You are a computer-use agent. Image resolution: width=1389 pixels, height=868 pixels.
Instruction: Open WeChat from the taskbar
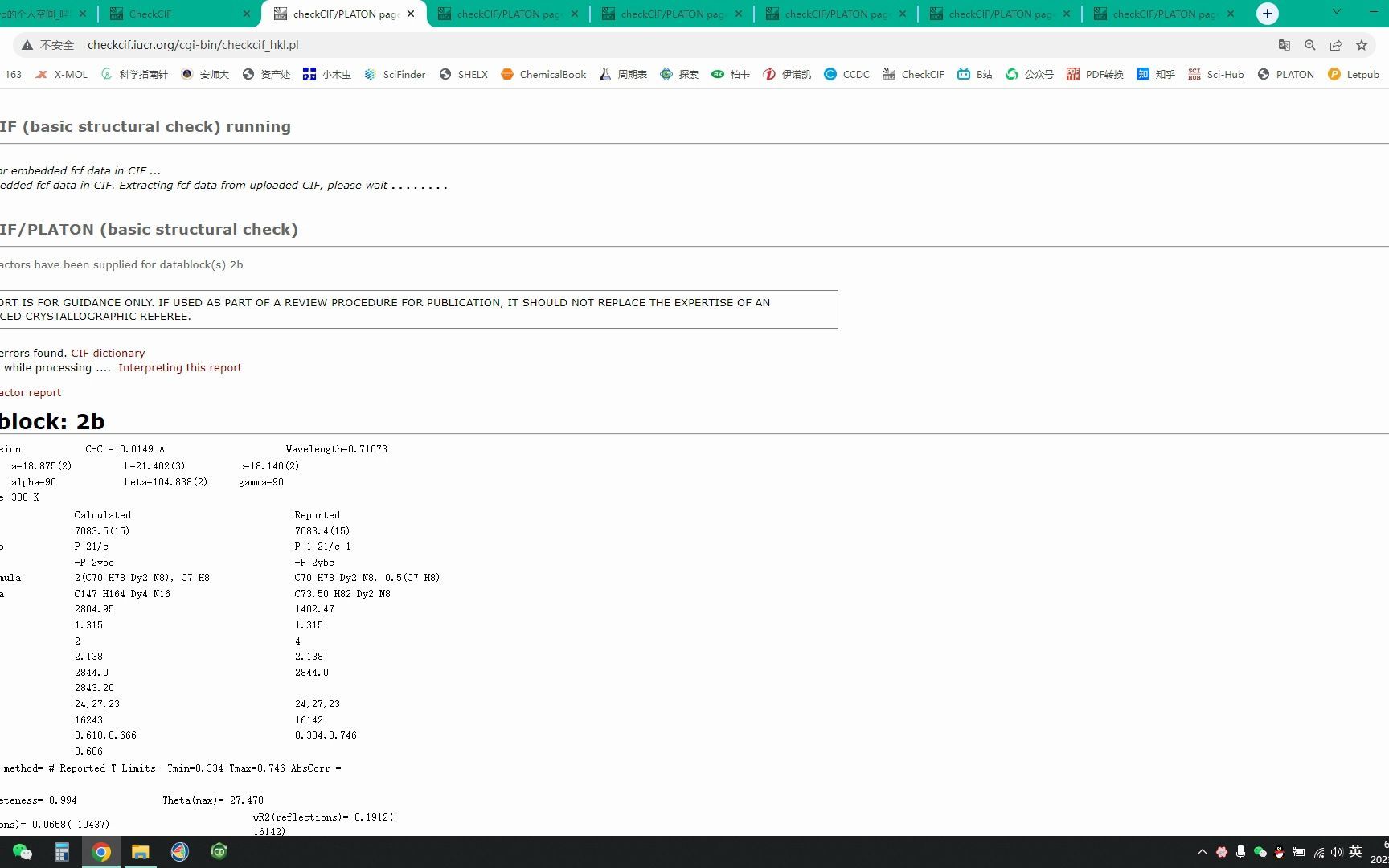[x=23, y=852]
